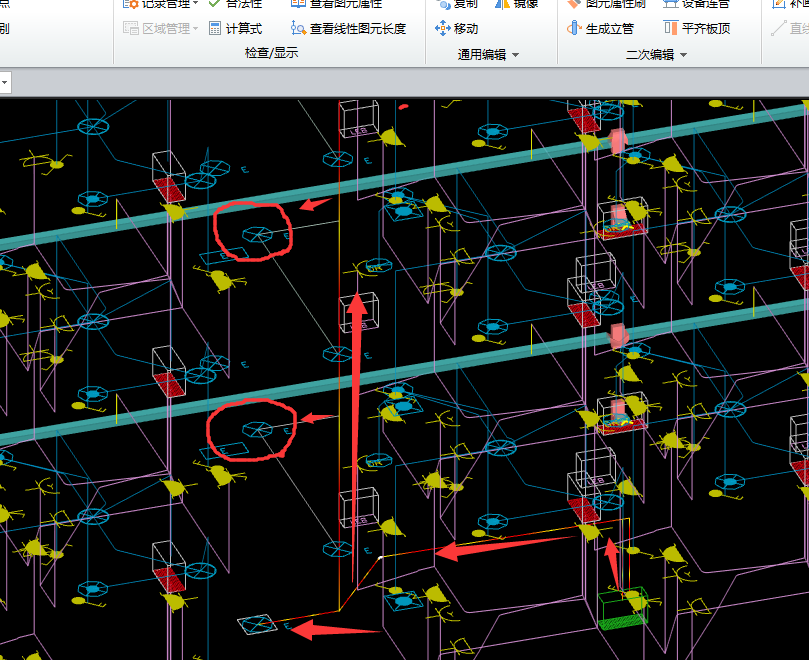Open the 计算式 calculator tool
Viewport: 809px width, 660px height.
click(x=236, y=28)
